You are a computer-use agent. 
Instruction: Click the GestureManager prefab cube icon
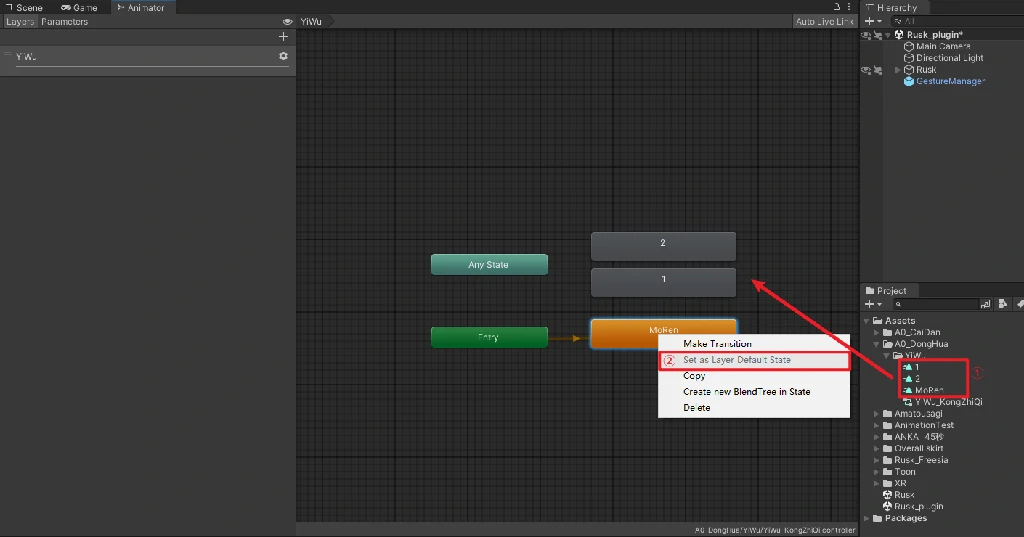(x=908, y=81)
